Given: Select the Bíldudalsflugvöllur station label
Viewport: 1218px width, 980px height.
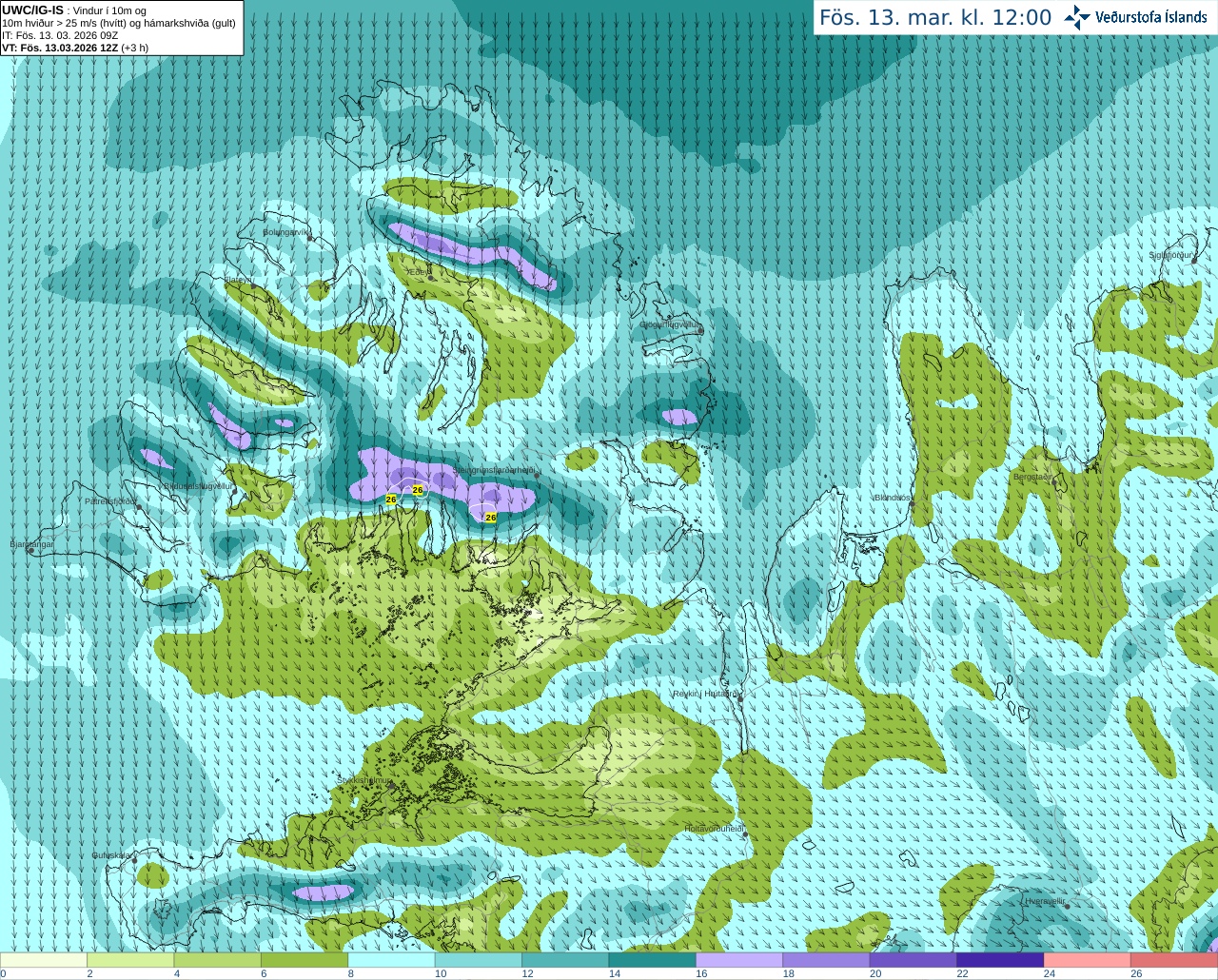Looking at the screenshot, I should click(x=198, y=485).
